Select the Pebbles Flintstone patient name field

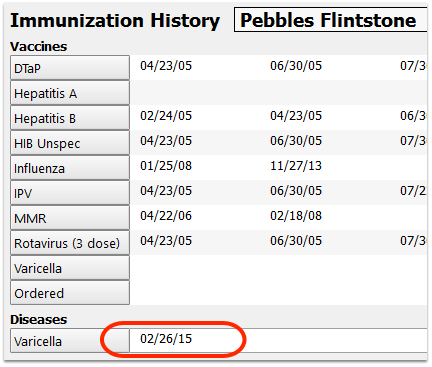(x=331, y=20)
